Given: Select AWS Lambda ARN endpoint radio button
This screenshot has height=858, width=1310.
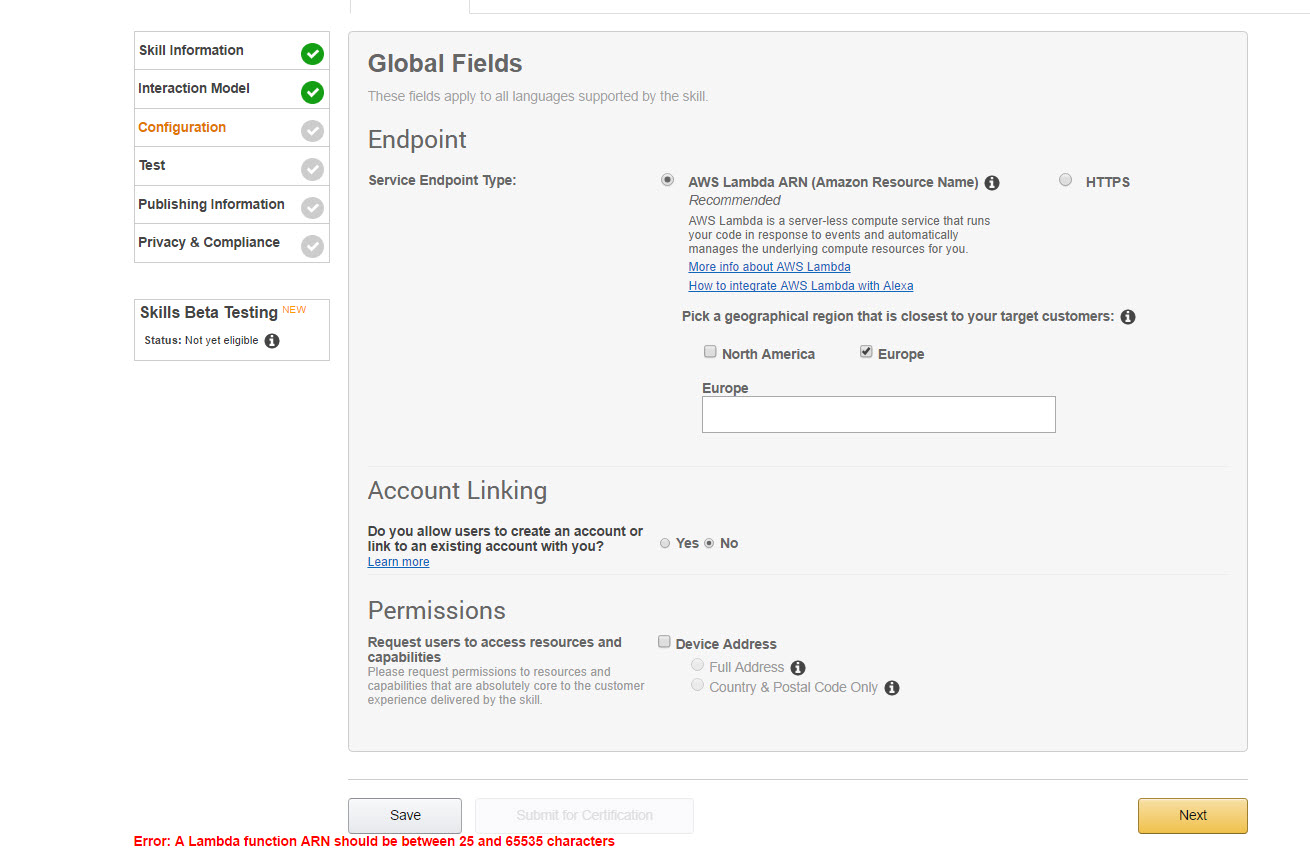Looking at the screenshot, I should (x=667, y=180).
